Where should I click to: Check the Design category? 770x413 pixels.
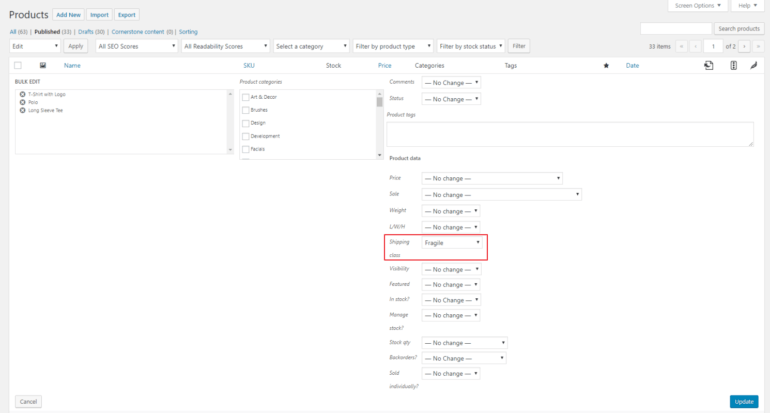[x=246, y=123]
